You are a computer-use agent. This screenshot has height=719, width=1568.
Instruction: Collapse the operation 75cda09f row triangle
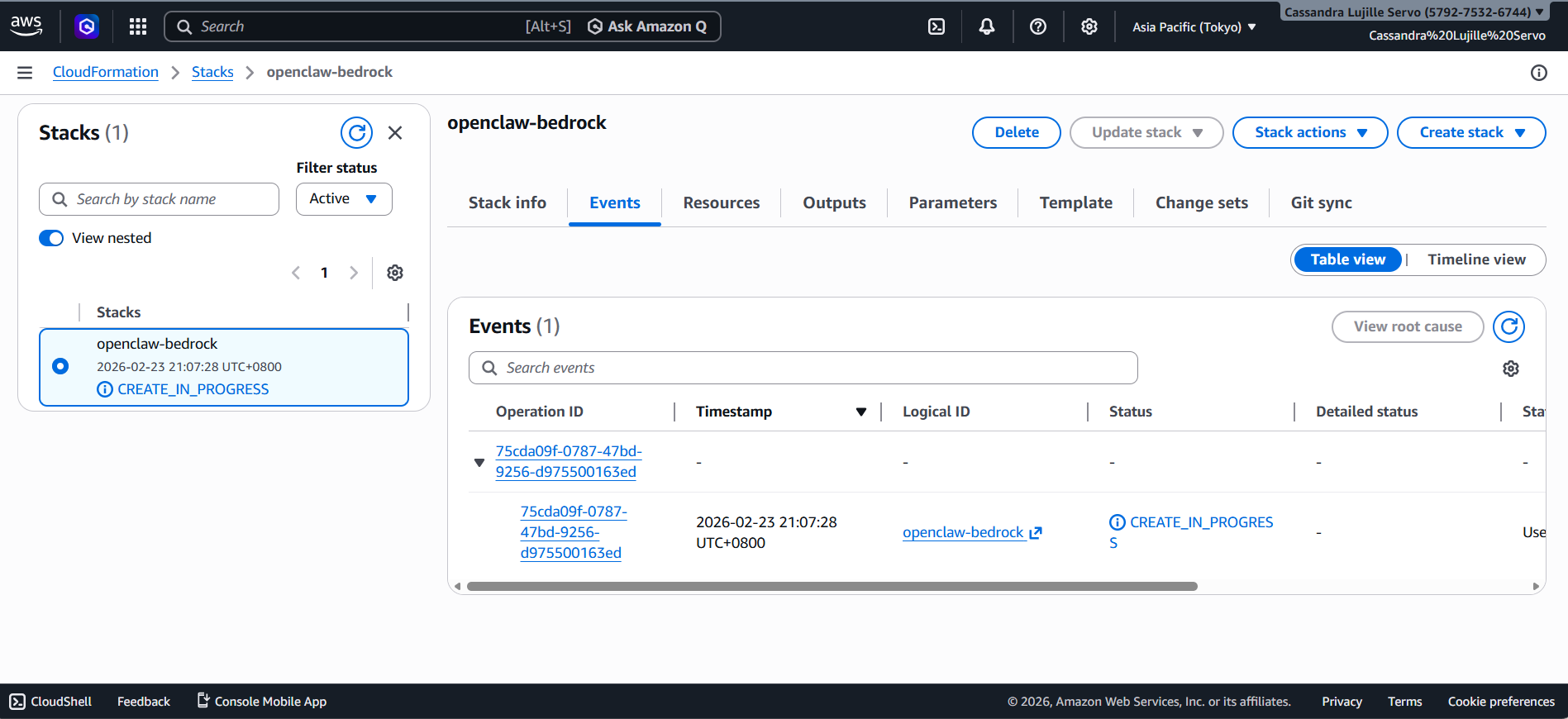coord(479,463)
